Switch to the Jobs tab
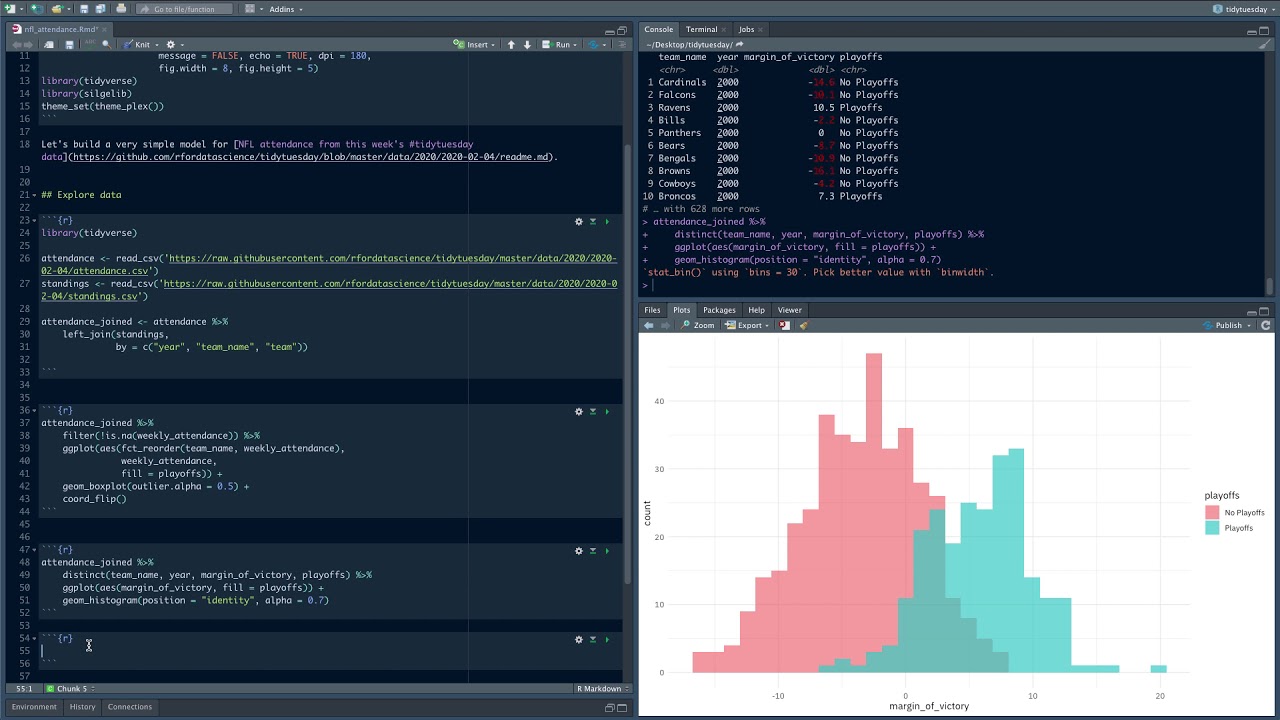Viewport: 1280px width, 720px height. point(747,29)
